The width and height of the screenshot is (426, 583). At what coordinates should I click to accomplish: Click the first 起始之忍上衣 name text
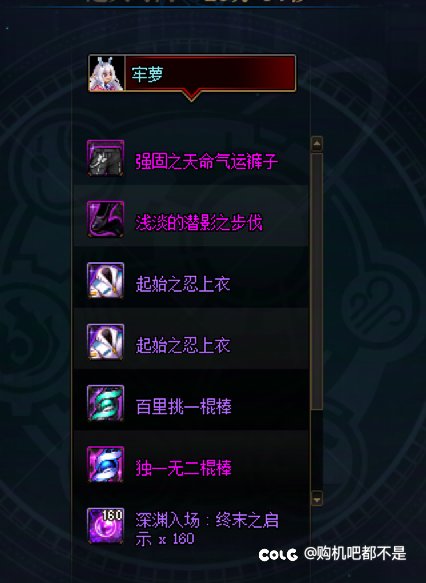click(x=183, y=284)
